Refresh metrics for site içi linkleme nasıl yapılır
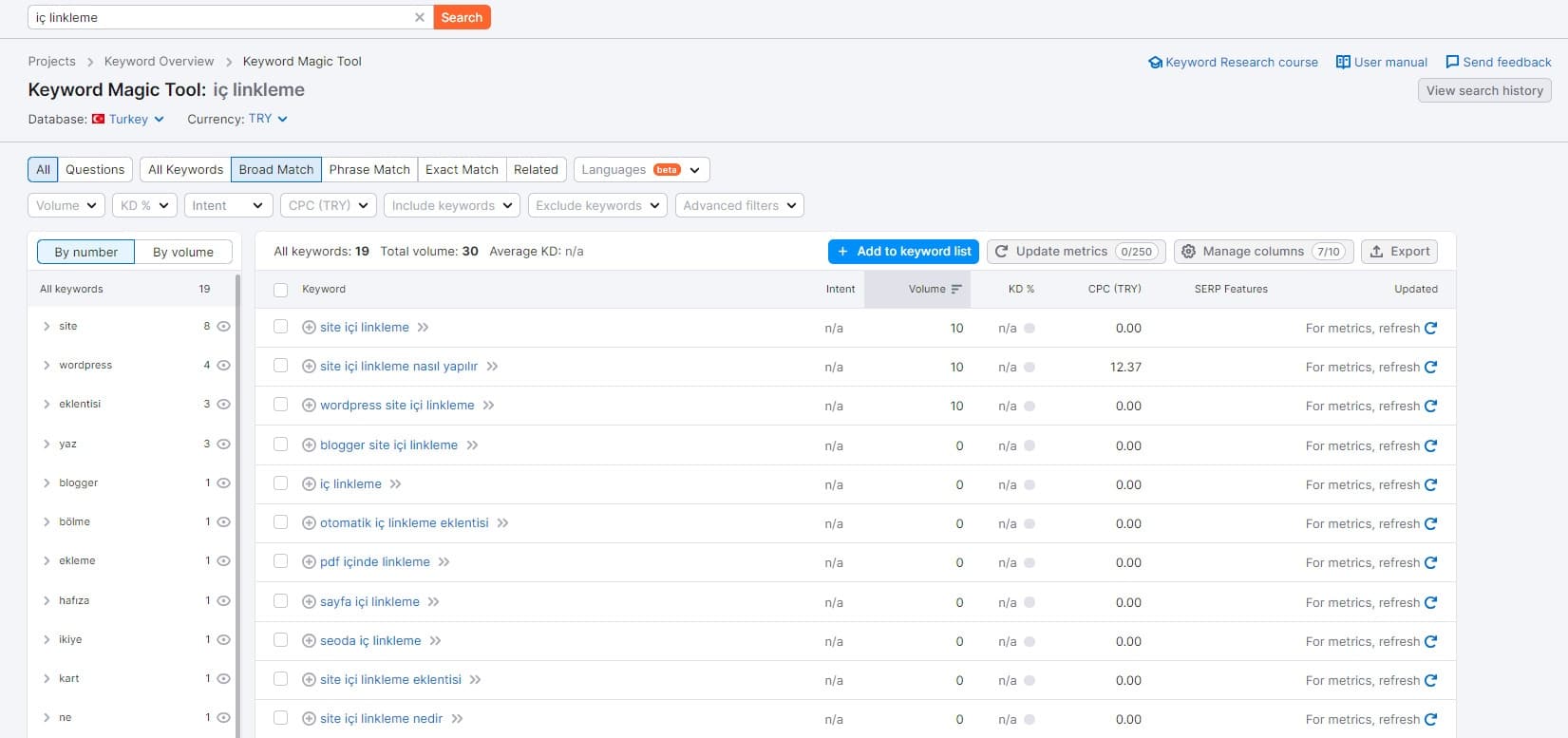This screenshot has height=738, width=1568. [x=1430, y=367]
